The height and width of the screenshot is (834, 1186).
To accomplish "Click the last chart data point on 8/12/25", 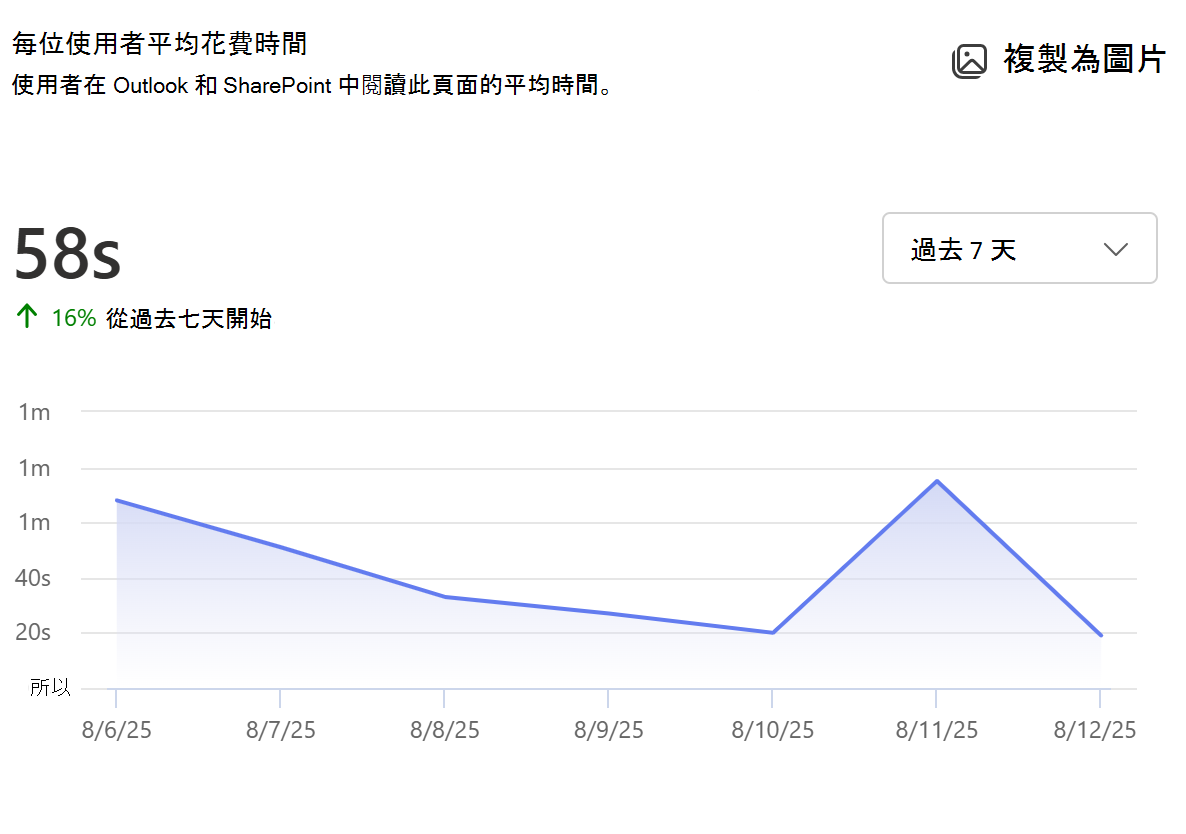I will pos(1101,635).
